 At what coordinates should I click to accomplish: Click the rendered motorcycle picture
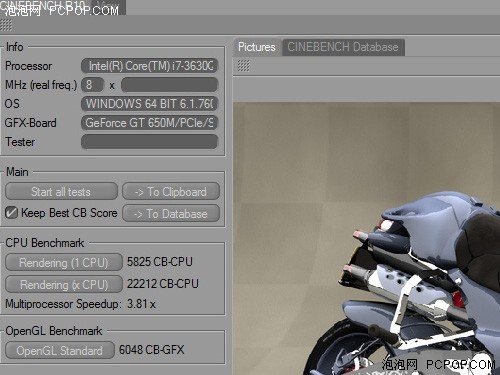(366, 239)
